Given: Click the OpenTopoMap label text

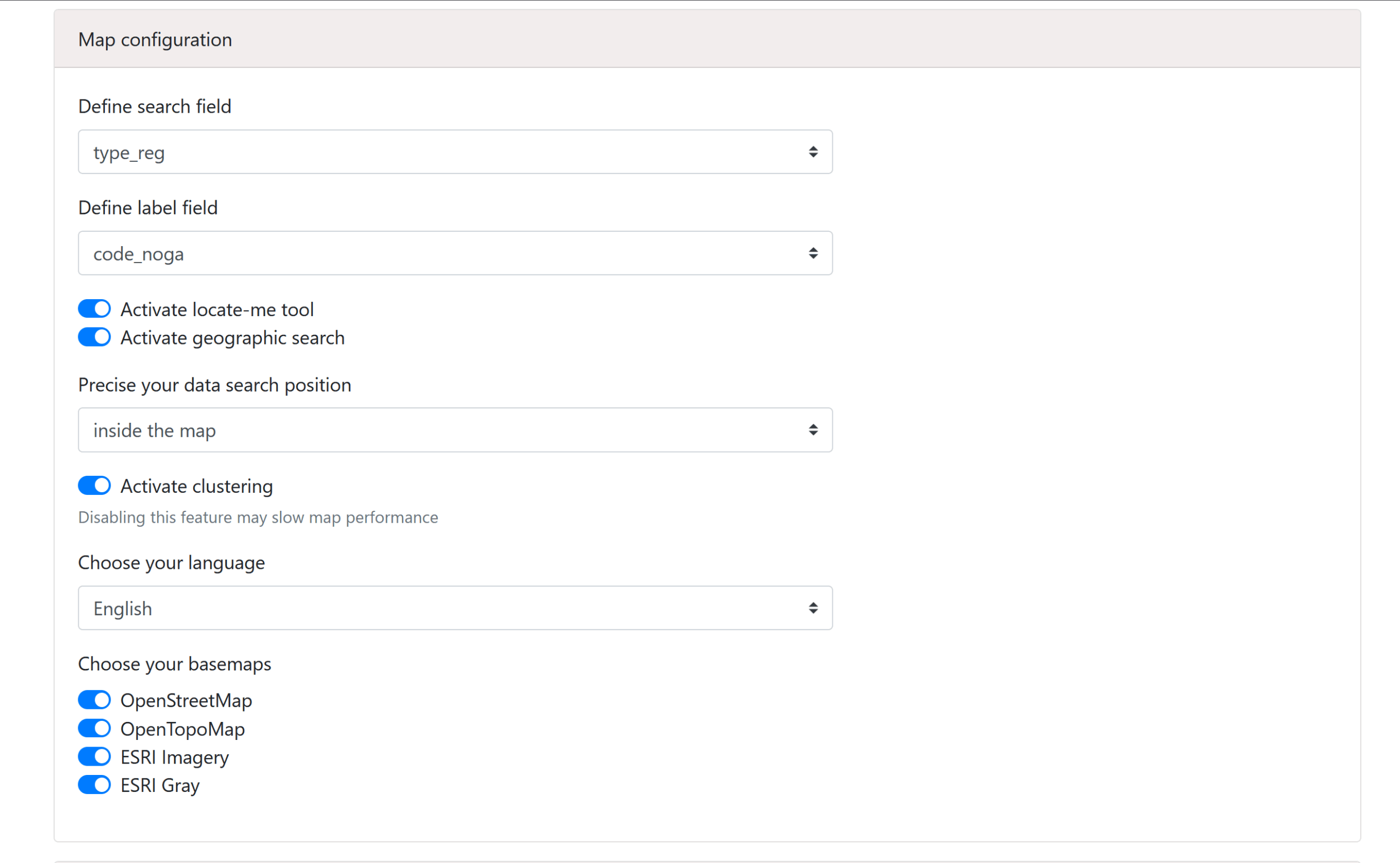Looking at the screenshot, I should pyautogui.click(x=183, y=729).
